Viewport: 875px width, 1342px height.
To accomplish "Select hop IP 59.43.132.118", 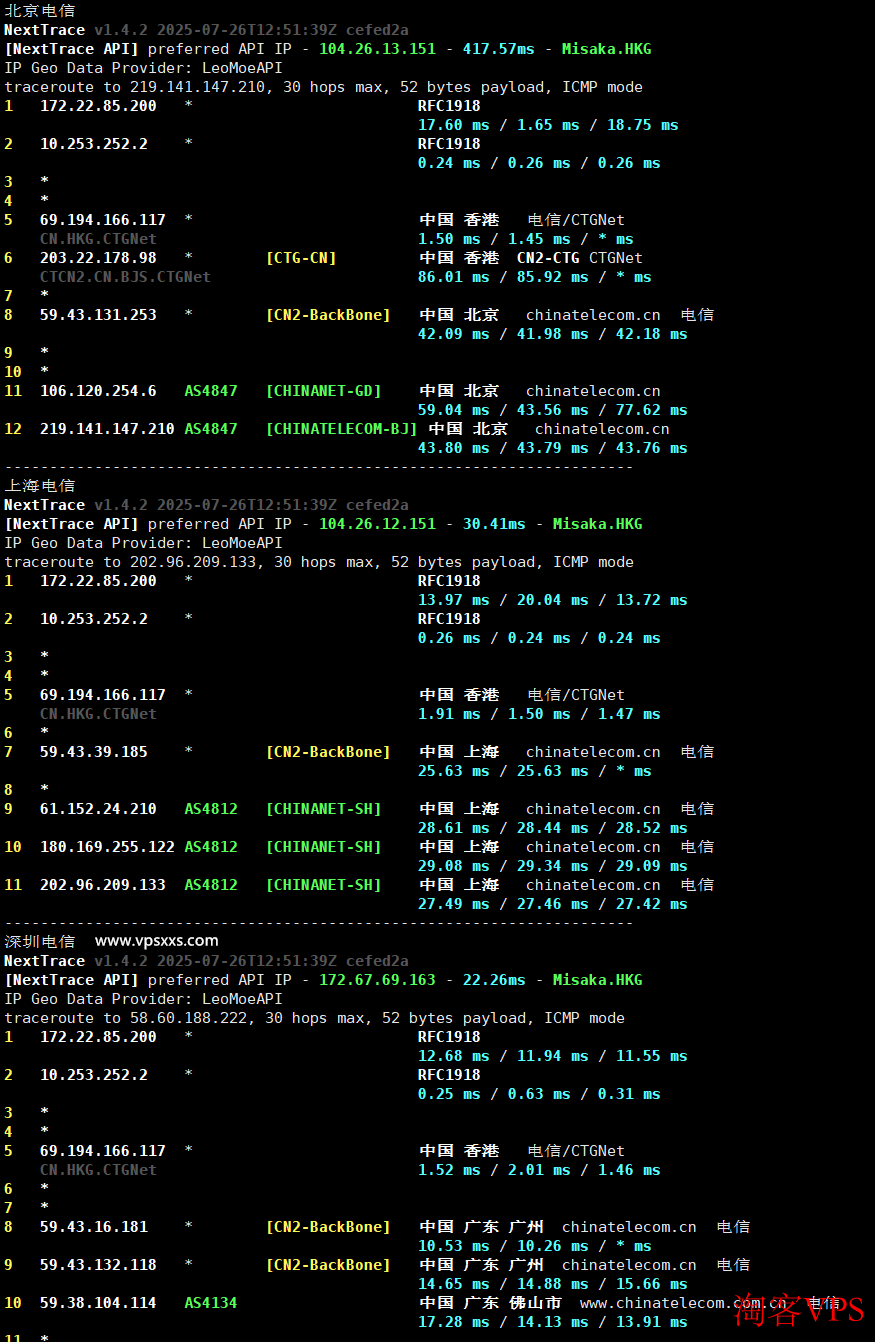I will 98,1265.
